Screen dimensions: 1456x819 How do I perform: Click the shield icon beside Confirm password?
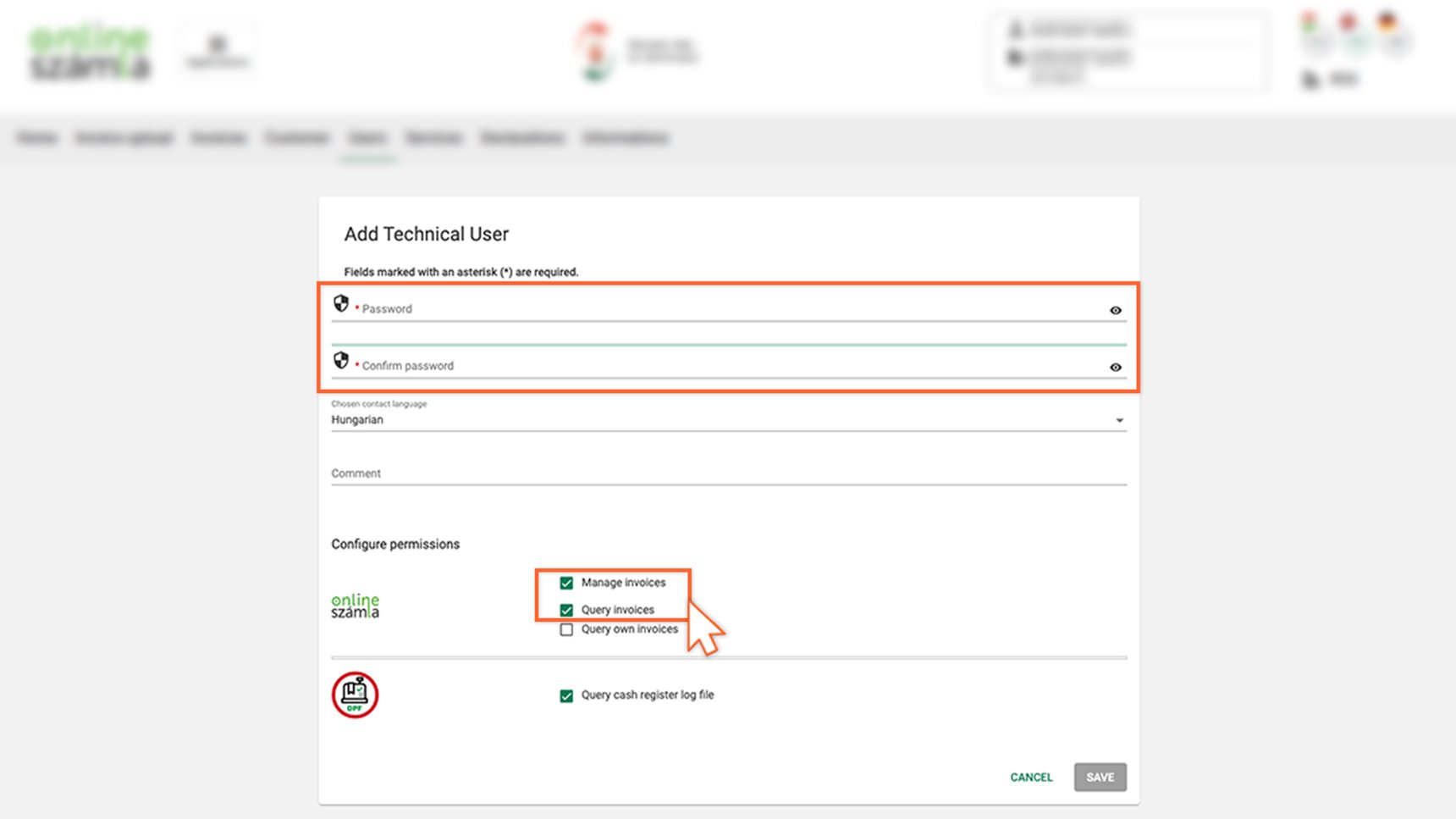click(341, 360)
